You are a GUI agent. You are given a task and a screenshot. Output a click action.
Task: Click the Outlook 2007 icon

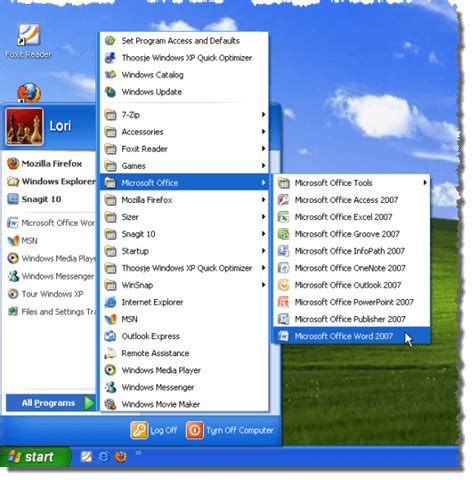point(284,285)
